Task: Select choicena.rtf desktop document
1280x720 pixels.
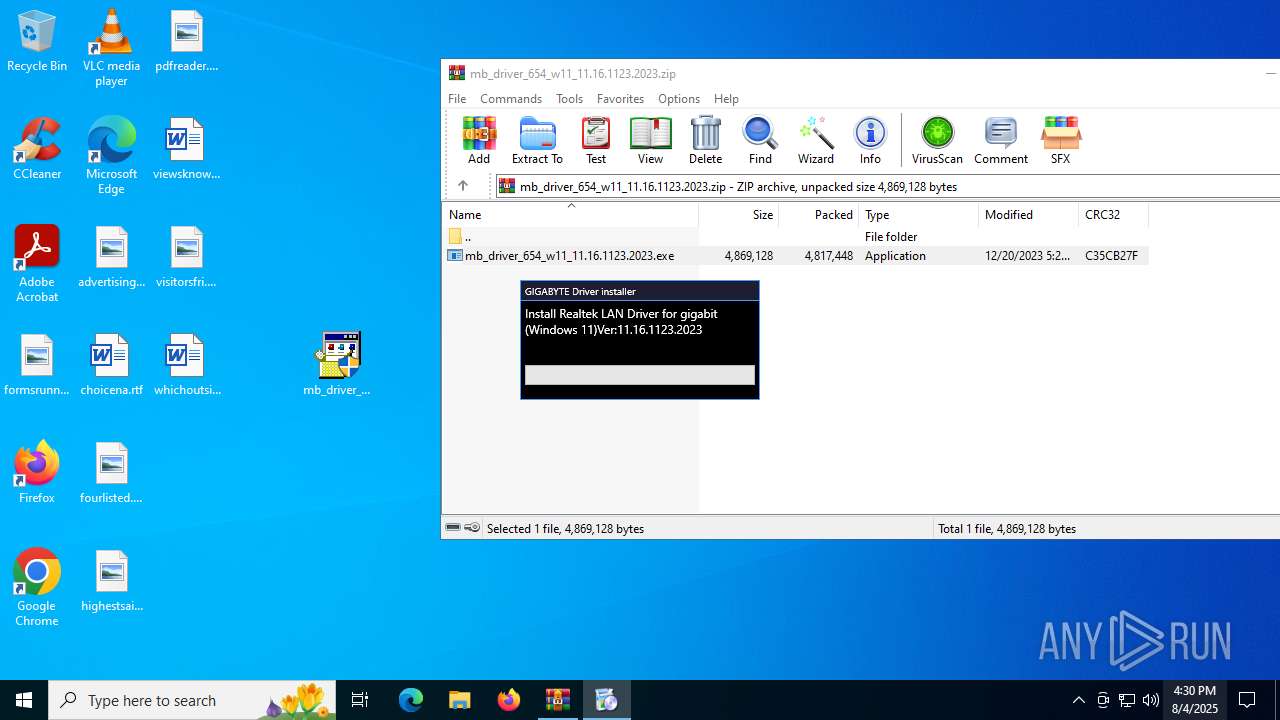Action: [111, 366]
